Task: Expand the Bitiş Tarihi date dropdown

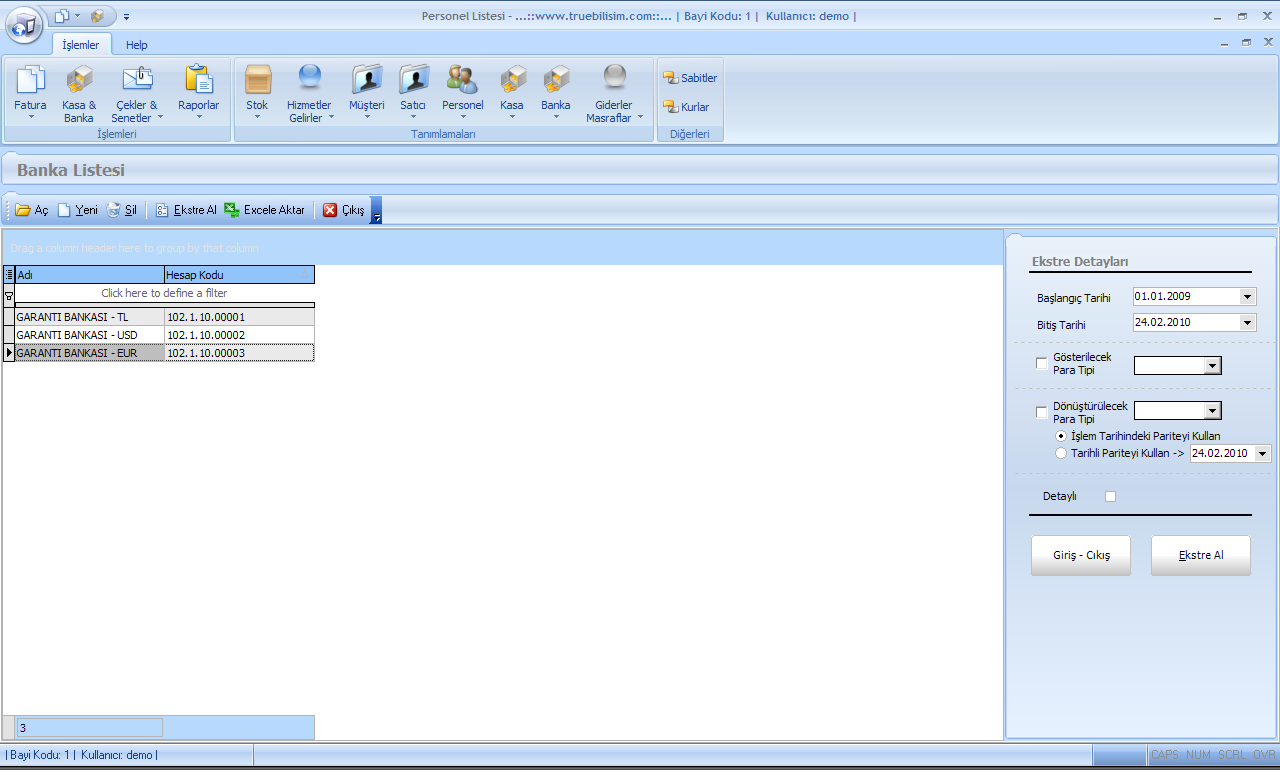Action: coord(1246,323)
